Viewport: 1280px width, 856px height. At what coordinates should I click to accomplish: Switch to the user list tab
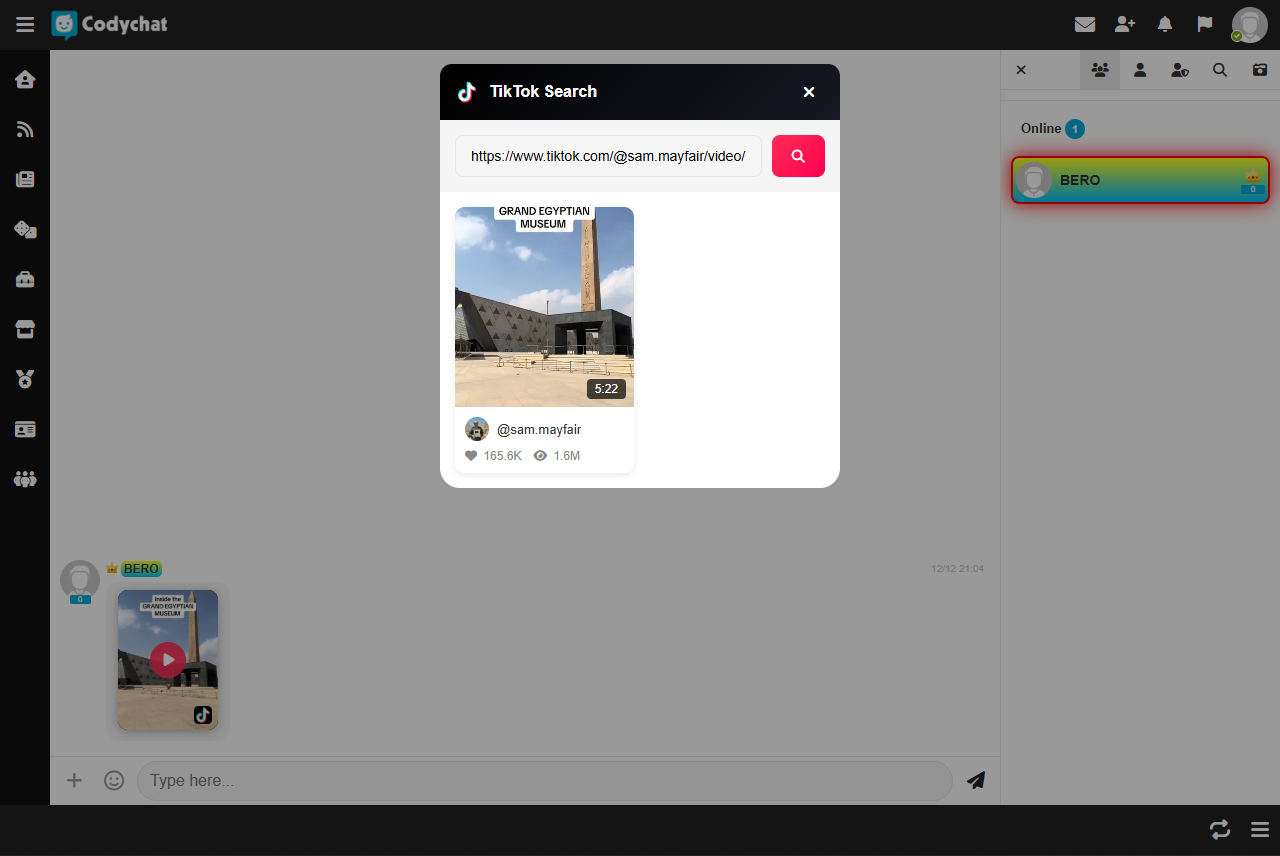click(1100, 70)
